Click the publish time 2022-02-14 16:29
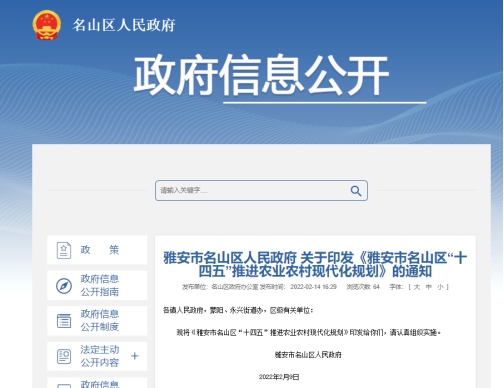The image size is (504, 388). pos(313,287)
